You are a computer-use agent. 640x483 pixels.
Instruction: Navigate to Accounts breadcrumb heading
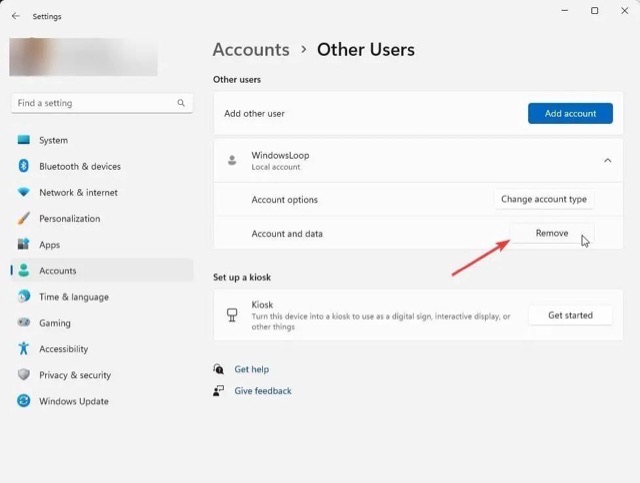point(251,49)
